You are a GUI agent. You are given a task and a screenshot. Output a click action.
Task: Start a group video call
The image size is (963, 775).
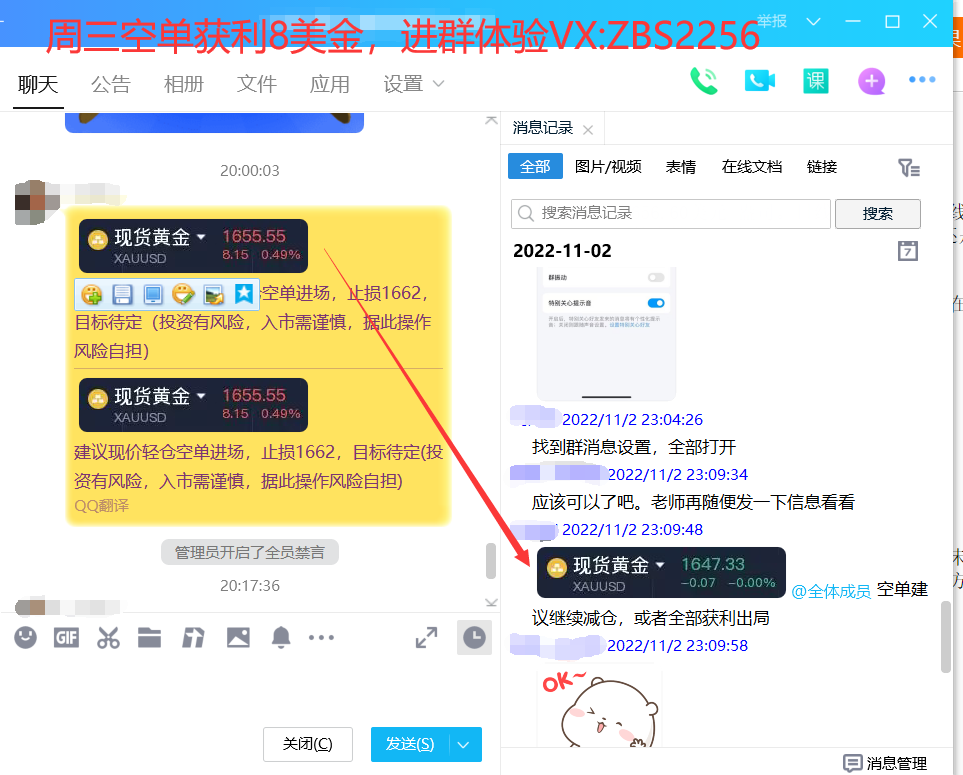[760, 81]
